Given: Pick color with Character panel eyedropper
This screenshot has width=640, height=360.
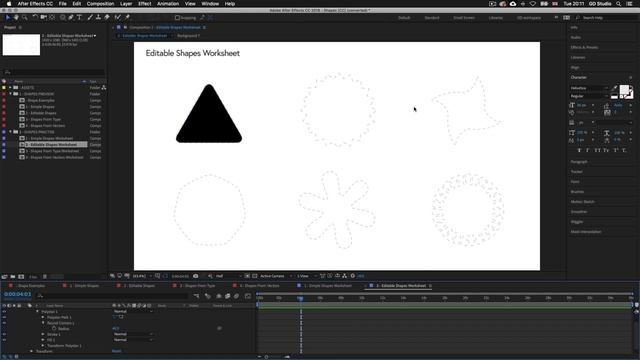Looking at the screenshot, I should [614, 88].
